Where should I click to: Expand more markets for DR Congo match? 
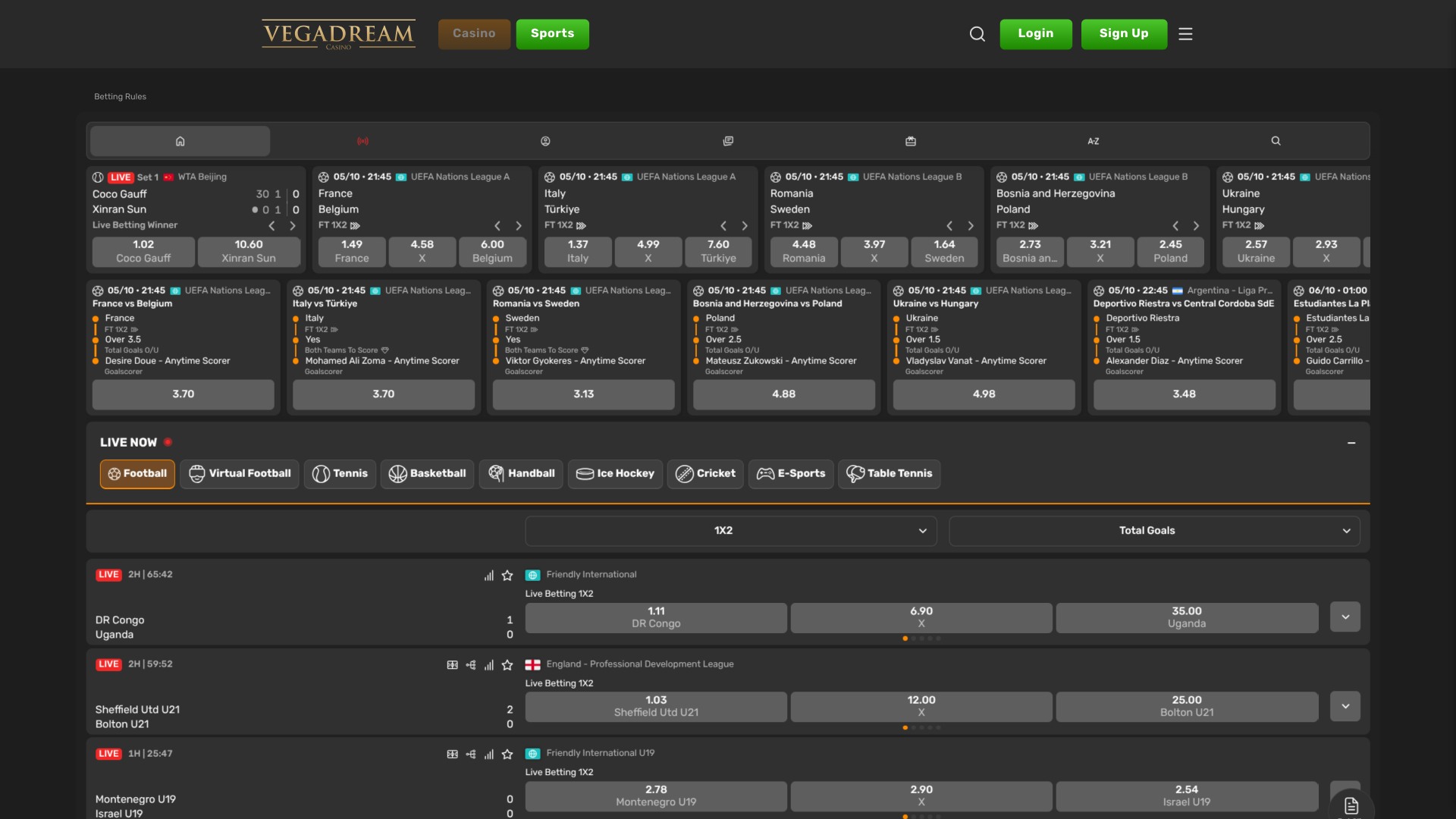coord(1345,617)
